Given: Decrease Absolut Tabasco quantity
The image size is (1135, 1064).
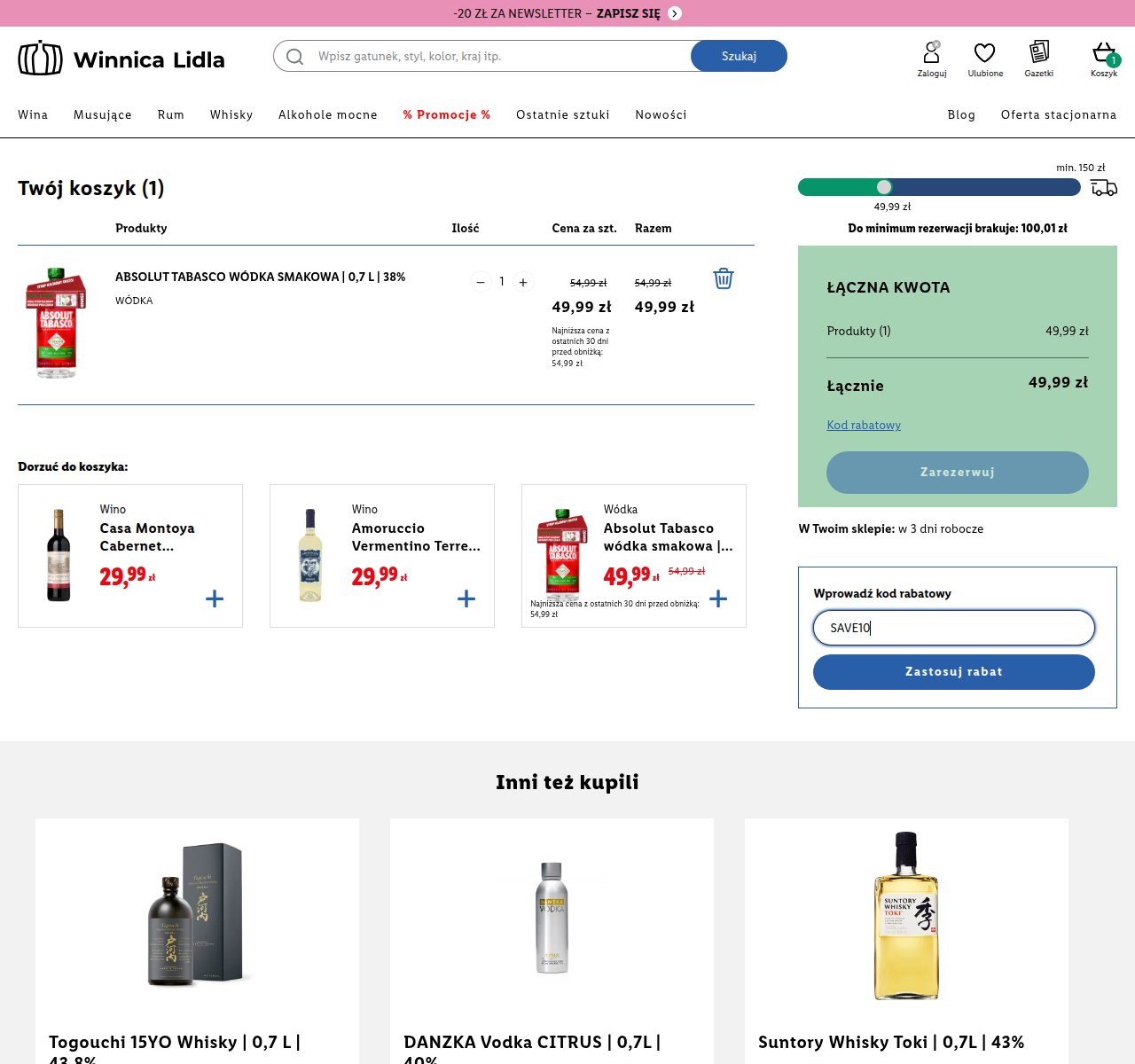Looking at the screenshot, I should pyautogui.click(x=481, y=282).
